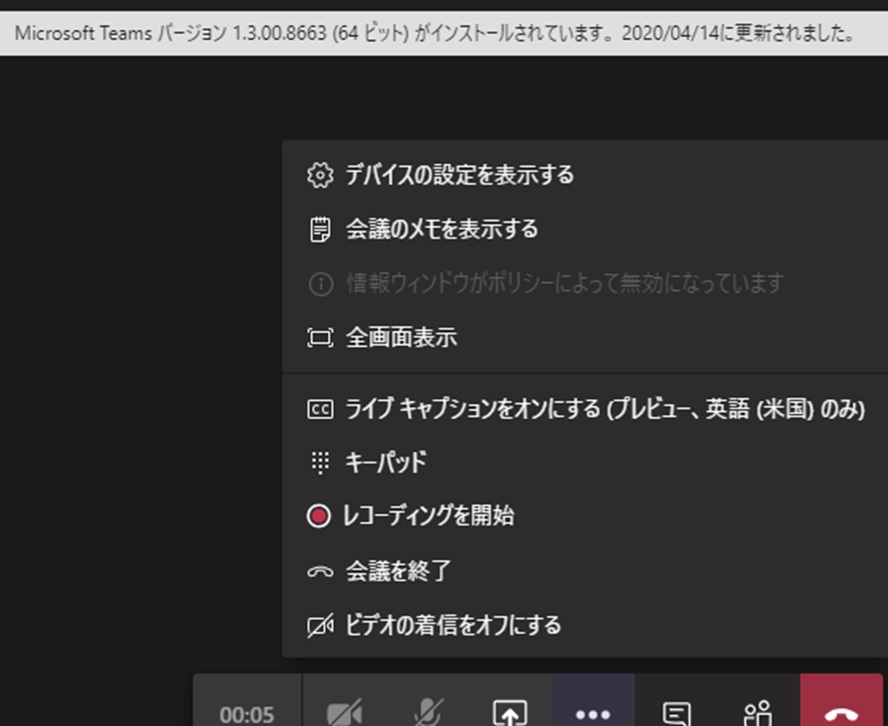
Task: Show the participants panel
Action: point(758,711)
